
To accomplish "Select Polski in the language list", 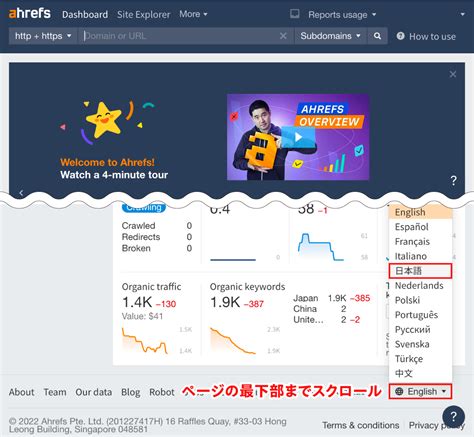I will (x=420, y=300).
